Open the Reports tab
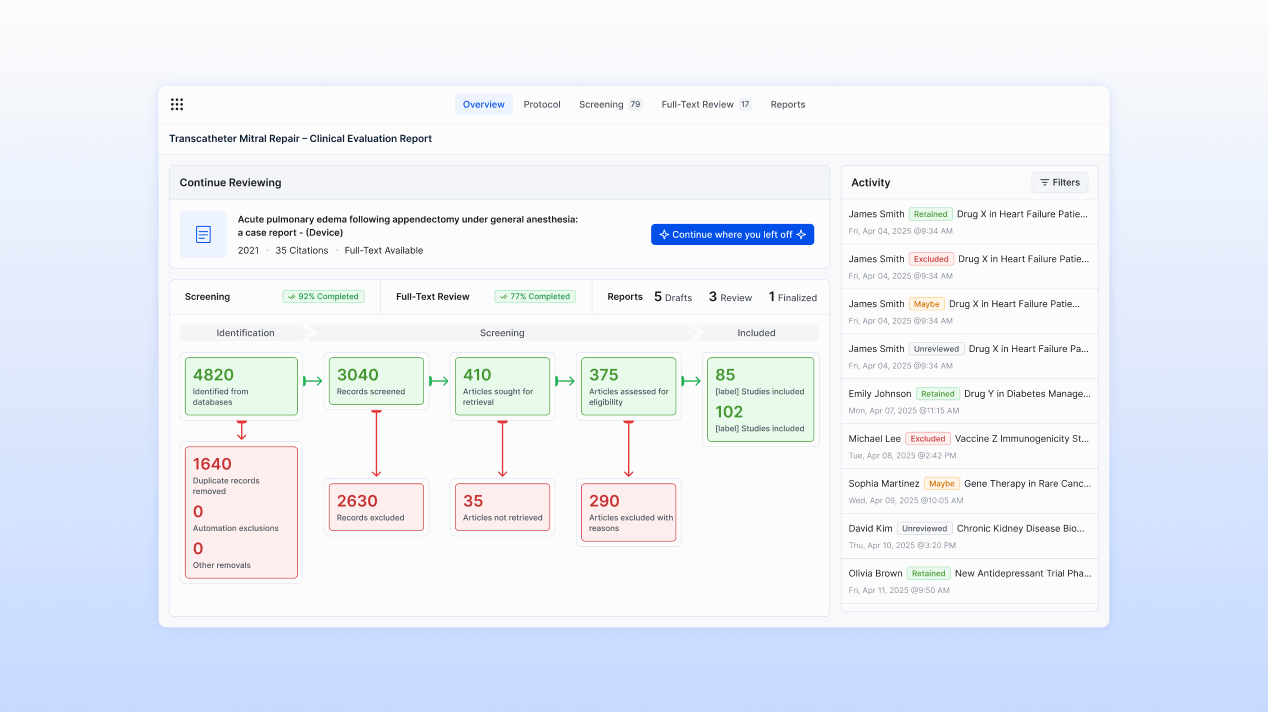 tap(788, 104)
